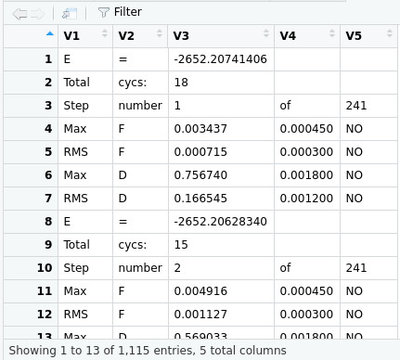Select the 'Max' cell in row 6
This screenshot has width=400, height=360.
click(x=85, y=175)
